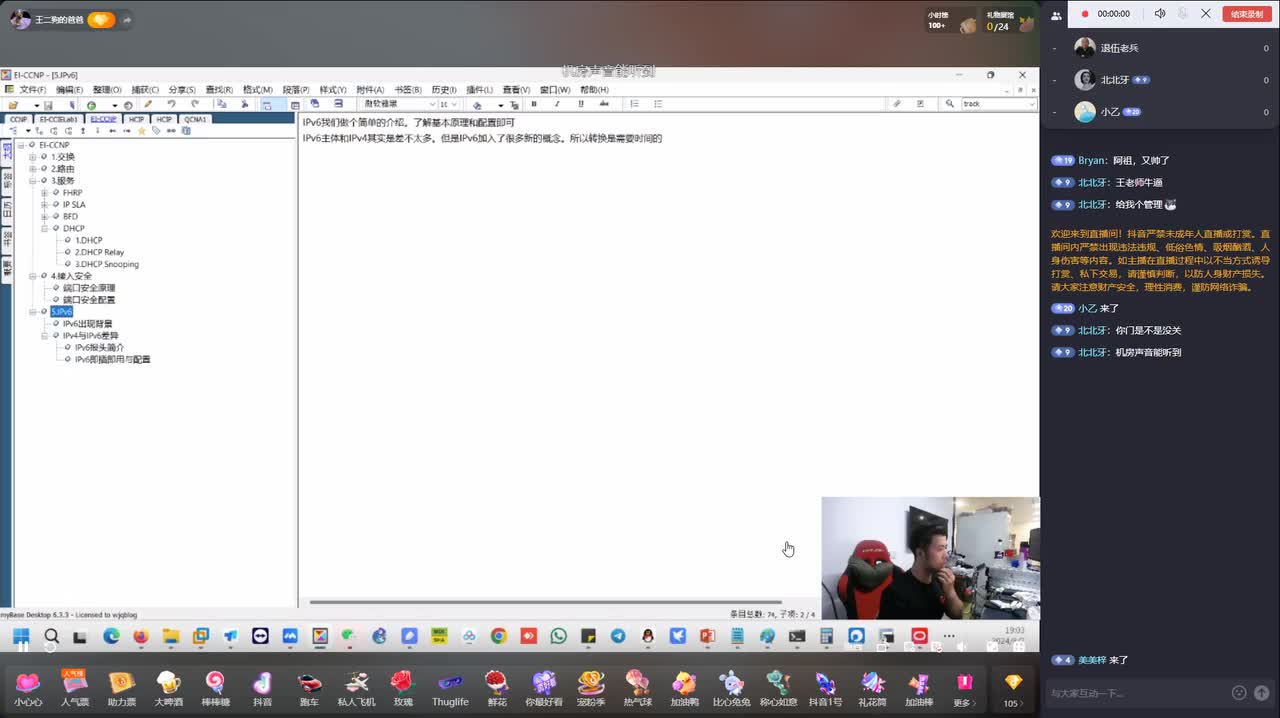1280x718 pixels.
Task: Collapse the IPv4与IPv6差异 tree node
Action: [x=44, y=335]
